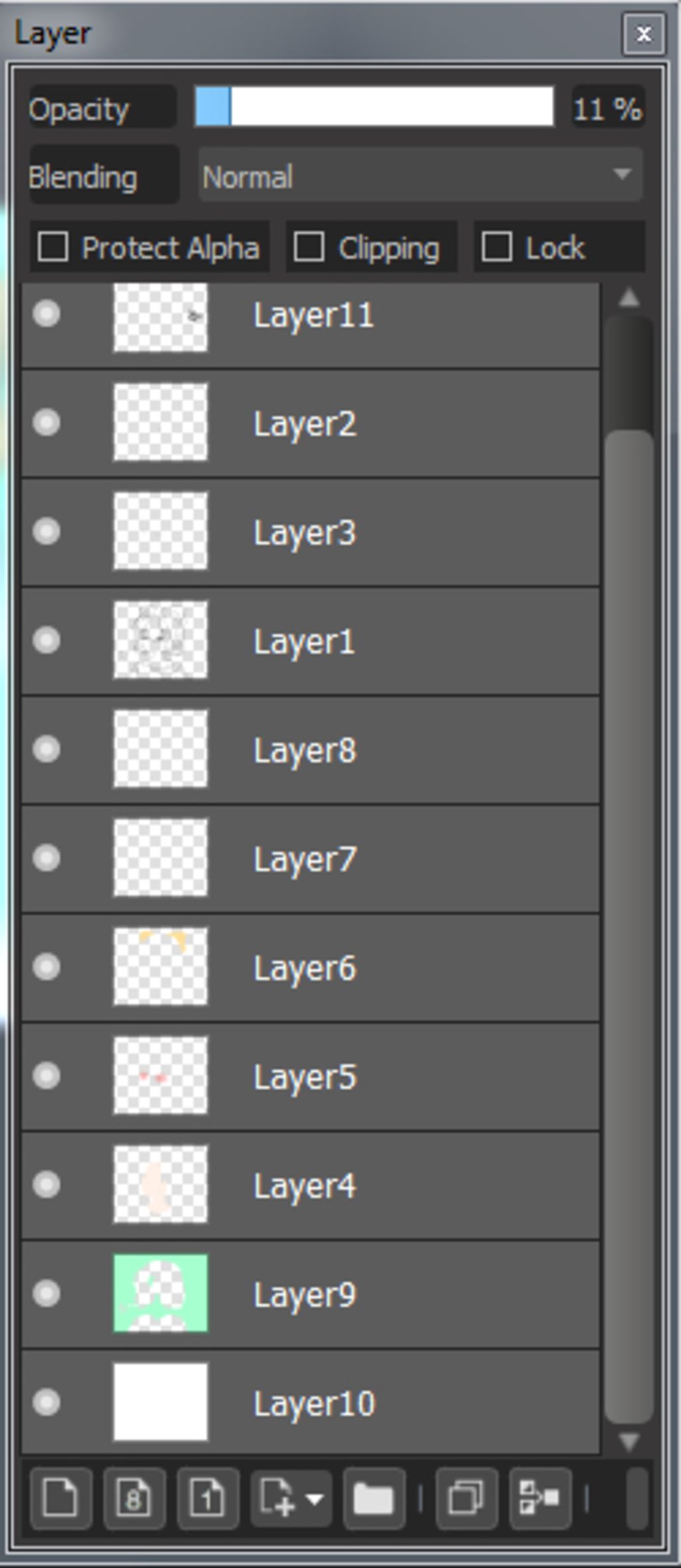Add a new 1-bit layer
The height and width of the screenshot is (1568, 681).
[x=208, y=1498]
